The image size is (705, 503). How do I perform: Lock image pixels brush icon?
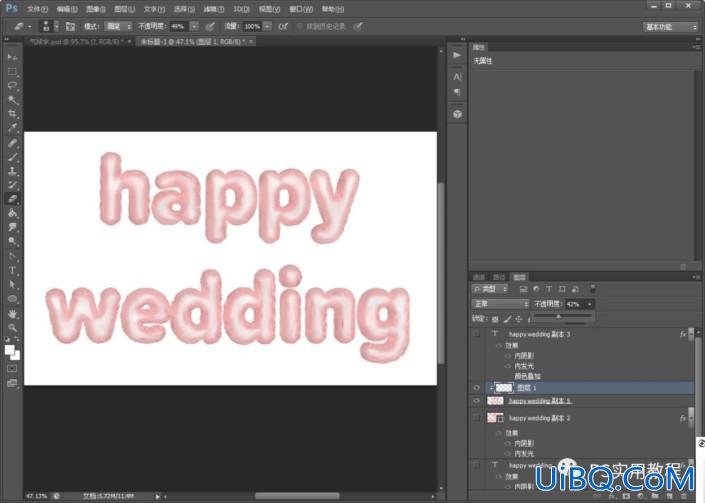point(507,319)
